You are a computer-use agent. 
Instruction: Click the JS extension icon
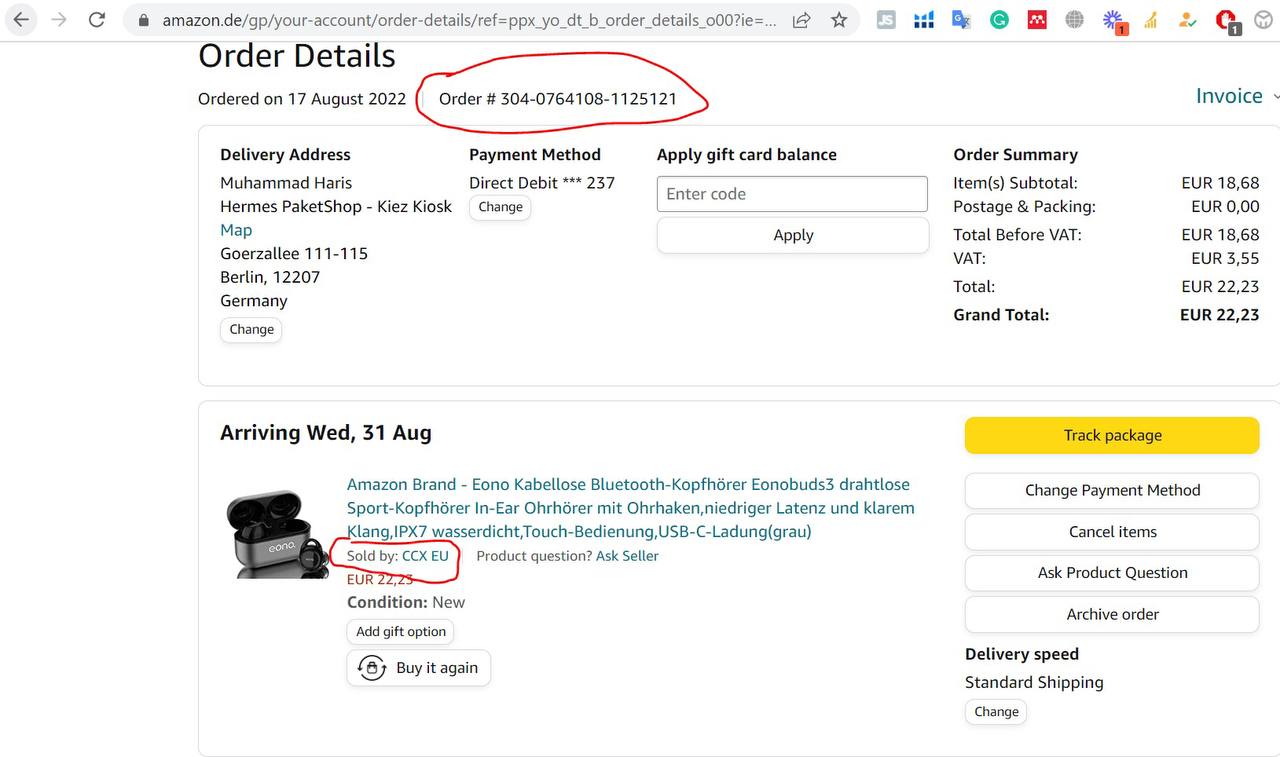[886, 20]
